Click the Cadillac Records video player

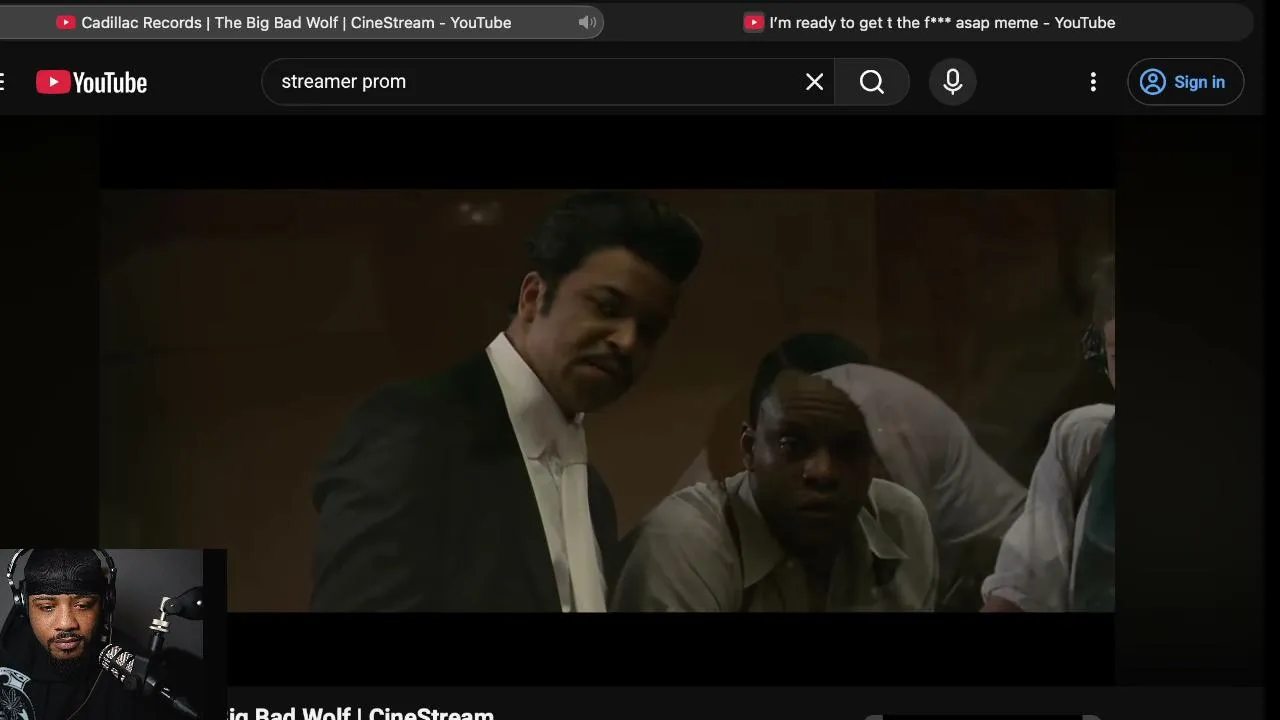607,400
